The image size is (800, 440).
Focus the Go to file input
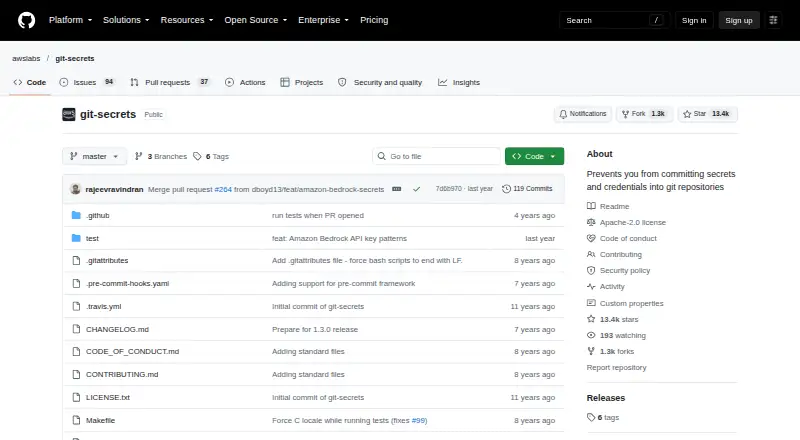[437, 156]
